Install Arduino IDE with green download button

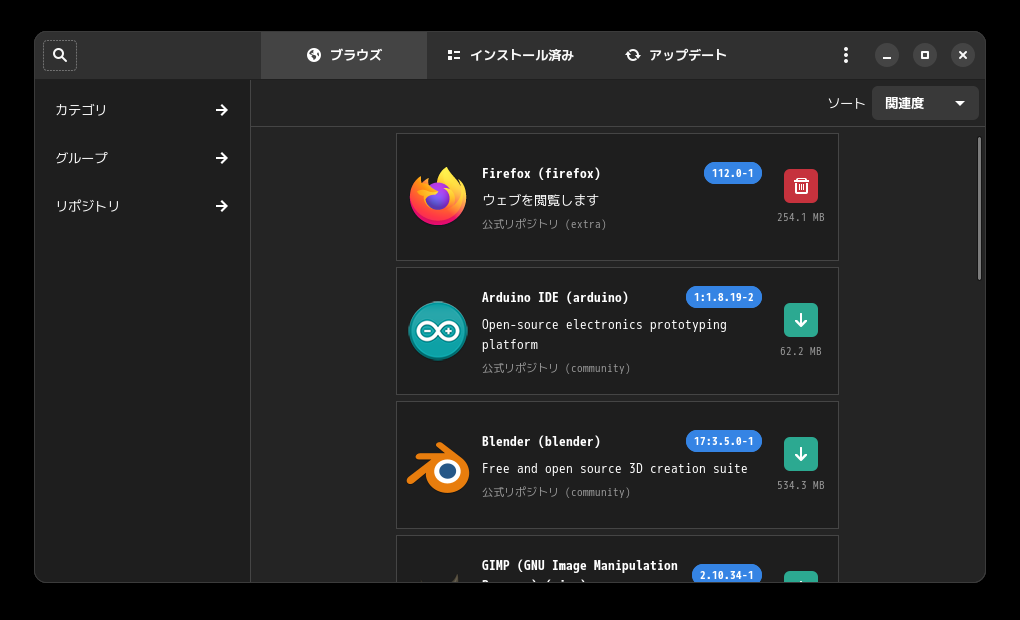tap(801, 320)
